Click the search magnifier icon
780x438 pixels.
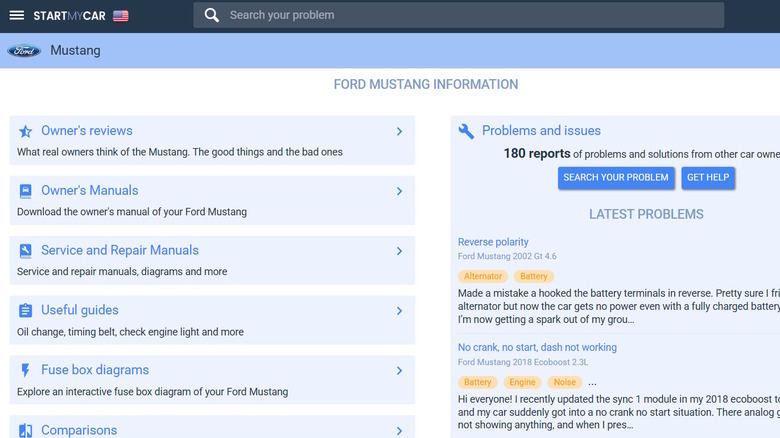[211, 15]
